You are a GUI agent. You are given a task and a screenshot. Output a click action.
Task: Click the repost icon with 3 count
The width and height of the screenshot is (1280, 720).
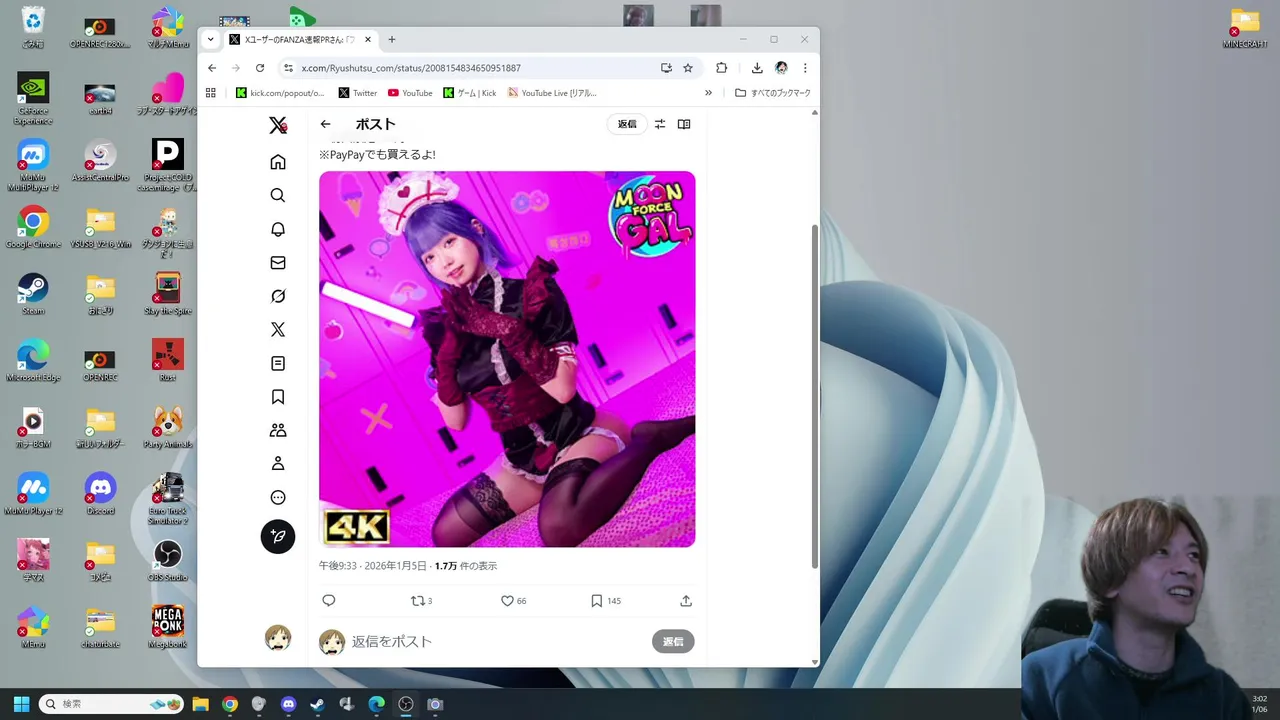pyautogui.click(x=421, y=601)
